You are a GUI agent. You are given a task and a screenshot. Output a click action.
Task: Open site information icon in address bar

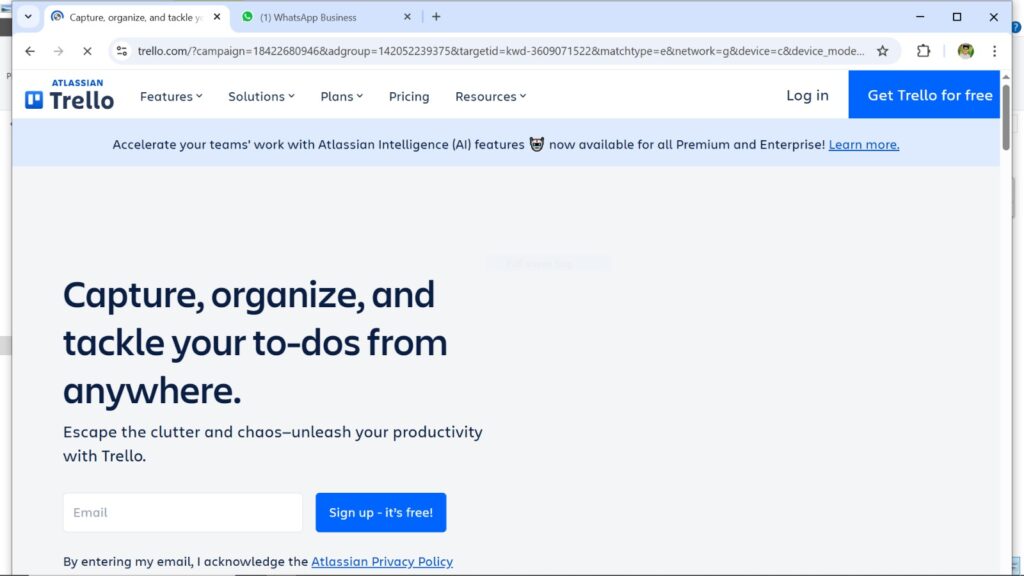tap(121, 51)
